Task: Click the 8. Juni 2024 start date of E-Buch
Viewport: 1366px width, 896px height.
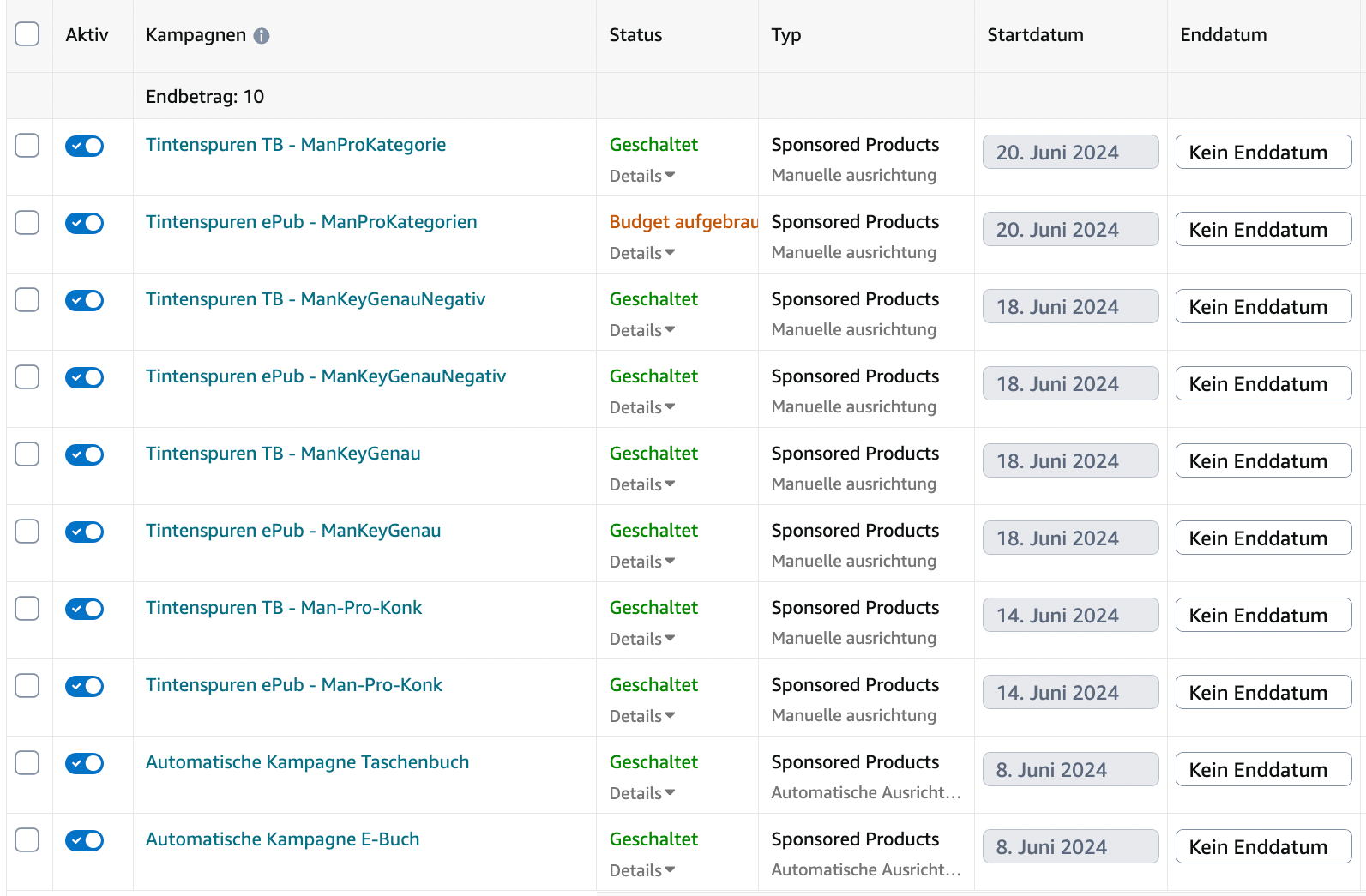Action: click(x=1070, y=846)
